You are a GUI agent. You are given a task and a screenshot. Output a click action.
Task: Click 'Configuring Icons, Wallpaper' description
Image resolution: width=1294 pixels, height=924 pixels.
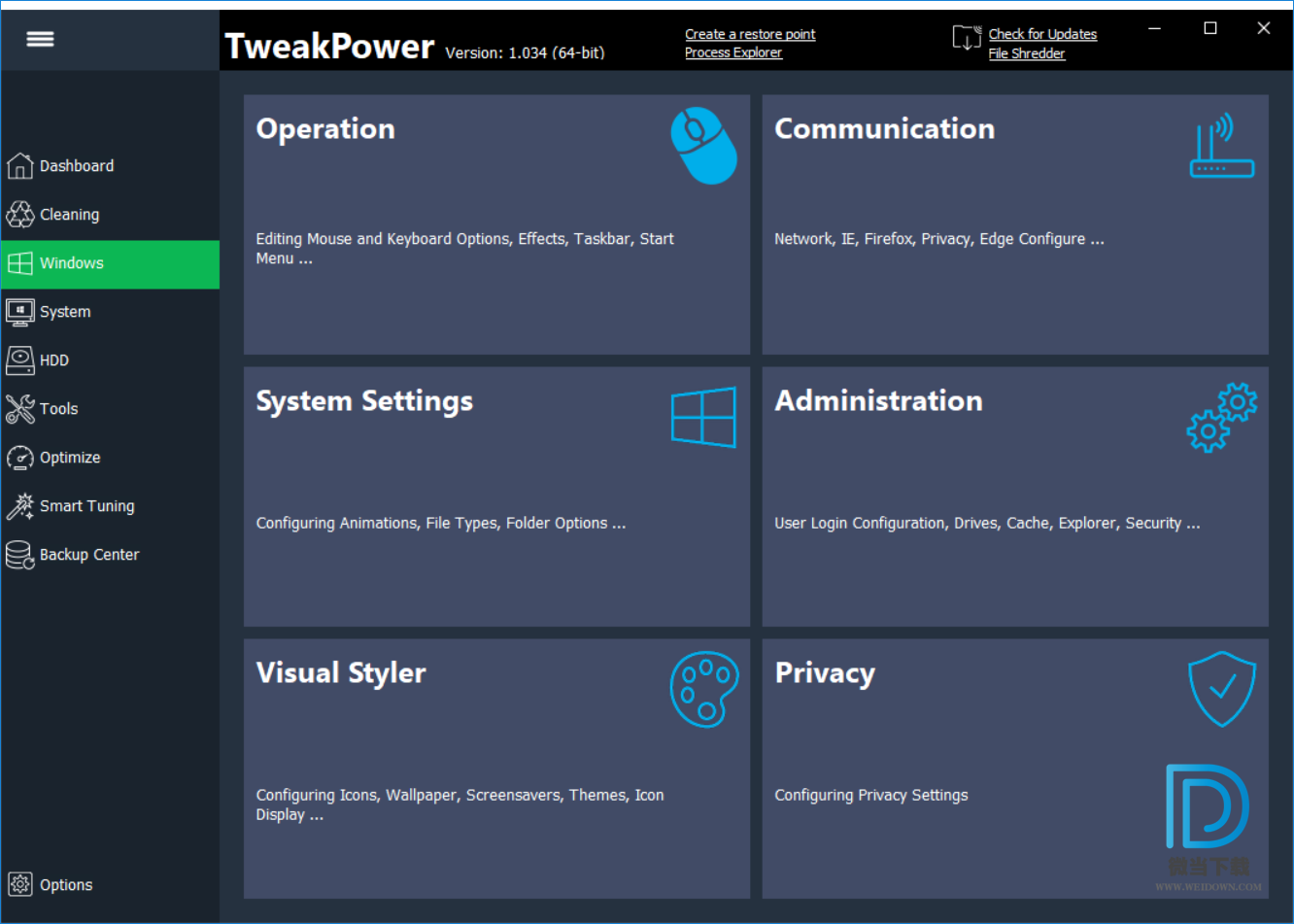[x=460, y=804]
